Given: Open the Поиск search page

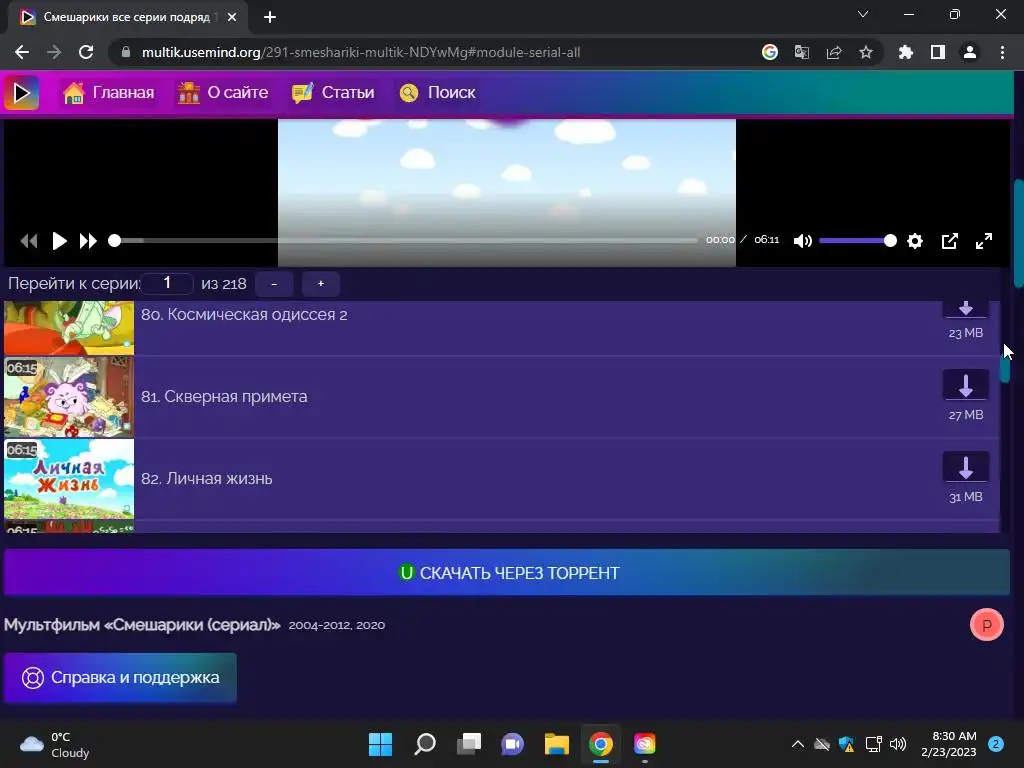Looking at the screenshot, I should click(438, 93).
